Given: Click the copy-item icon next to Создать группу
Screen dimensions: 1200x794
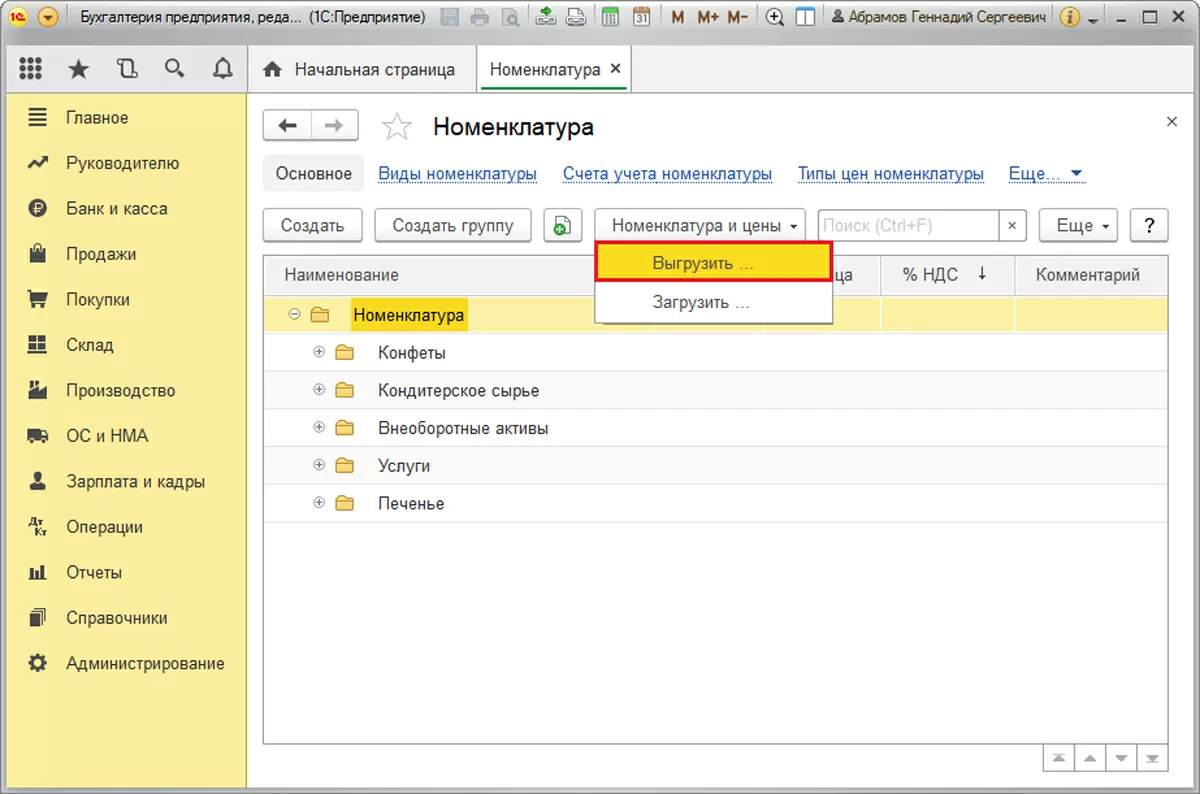Looking at the screenshot, I should pos(562,226).
